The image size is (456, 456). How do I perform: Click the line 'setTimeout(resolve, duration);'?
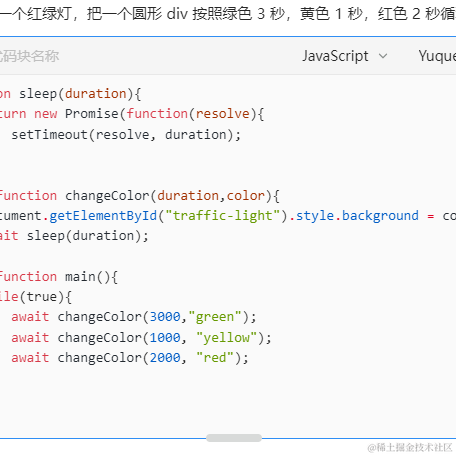126,135
